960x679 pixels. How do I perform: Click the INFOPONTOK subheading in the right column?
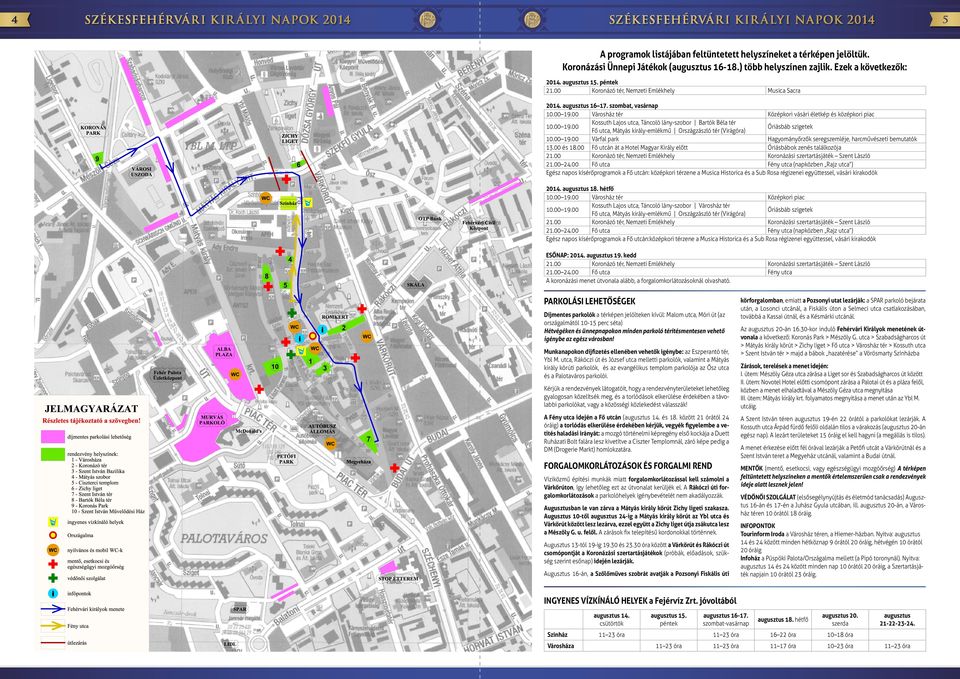758,525
